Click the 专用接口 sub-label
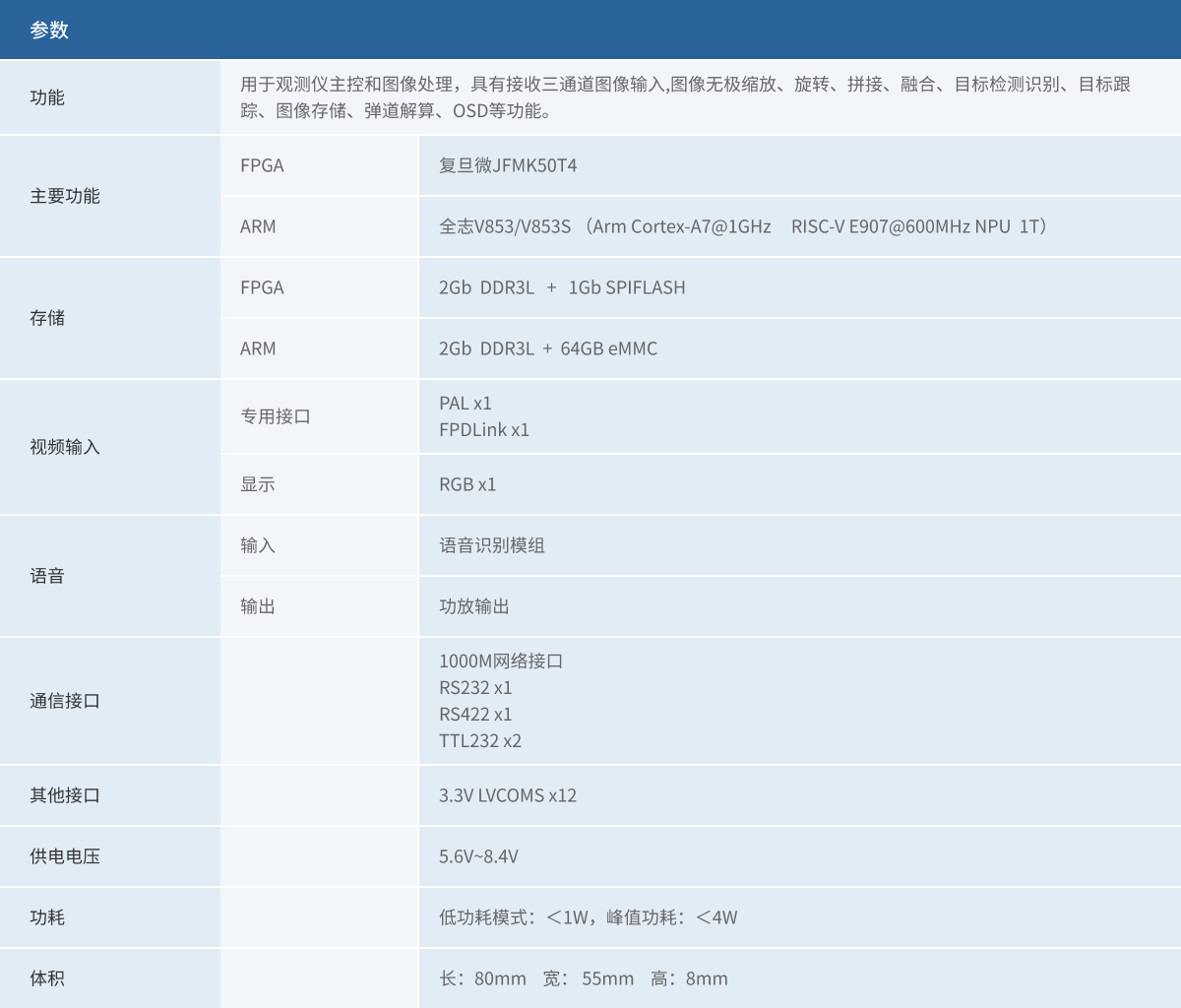 pyautogui.click(x=276, y=416)
